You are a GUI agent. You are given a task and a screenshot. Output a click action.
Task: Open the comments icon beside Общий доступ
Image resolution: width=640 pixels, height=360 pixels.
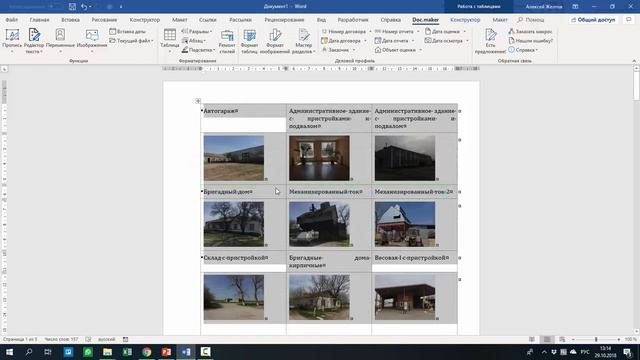click(x=629, y=20)
